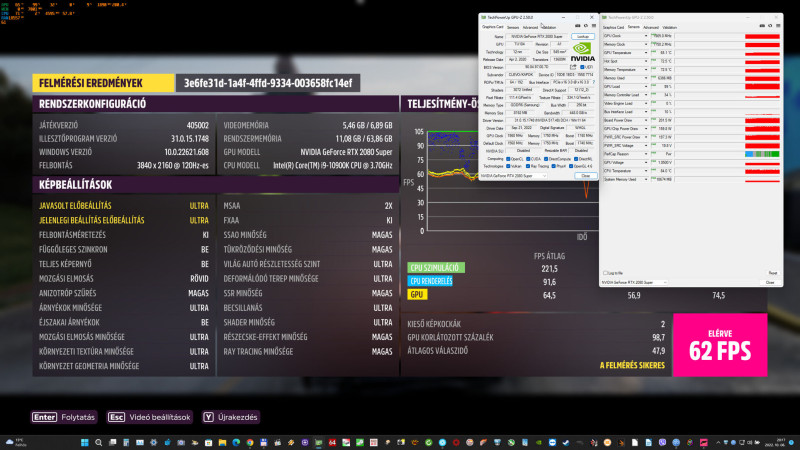Image resolution: width=800 pixels, height=450 pixels.
Task: Click the Bus Interface question mark icon
Action: click(x=594, y=82)
